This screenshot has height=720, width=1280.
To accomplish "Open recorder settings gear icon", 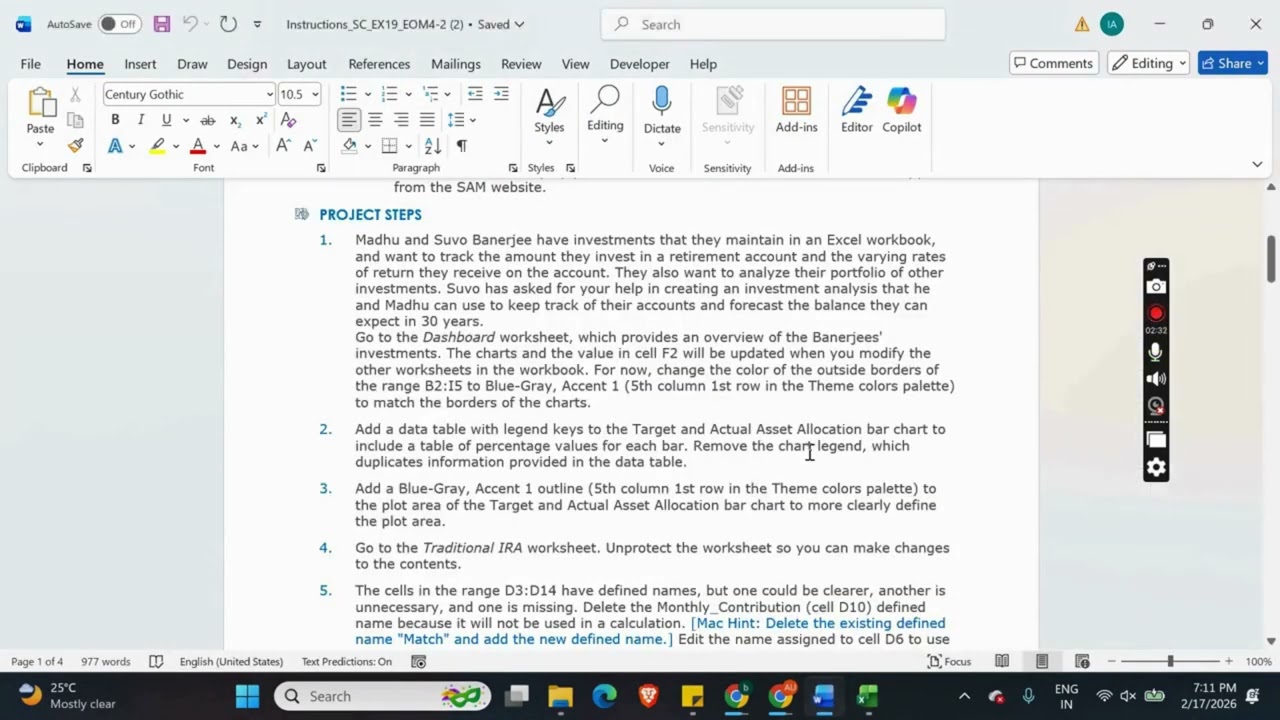I will click(1156, 467).
